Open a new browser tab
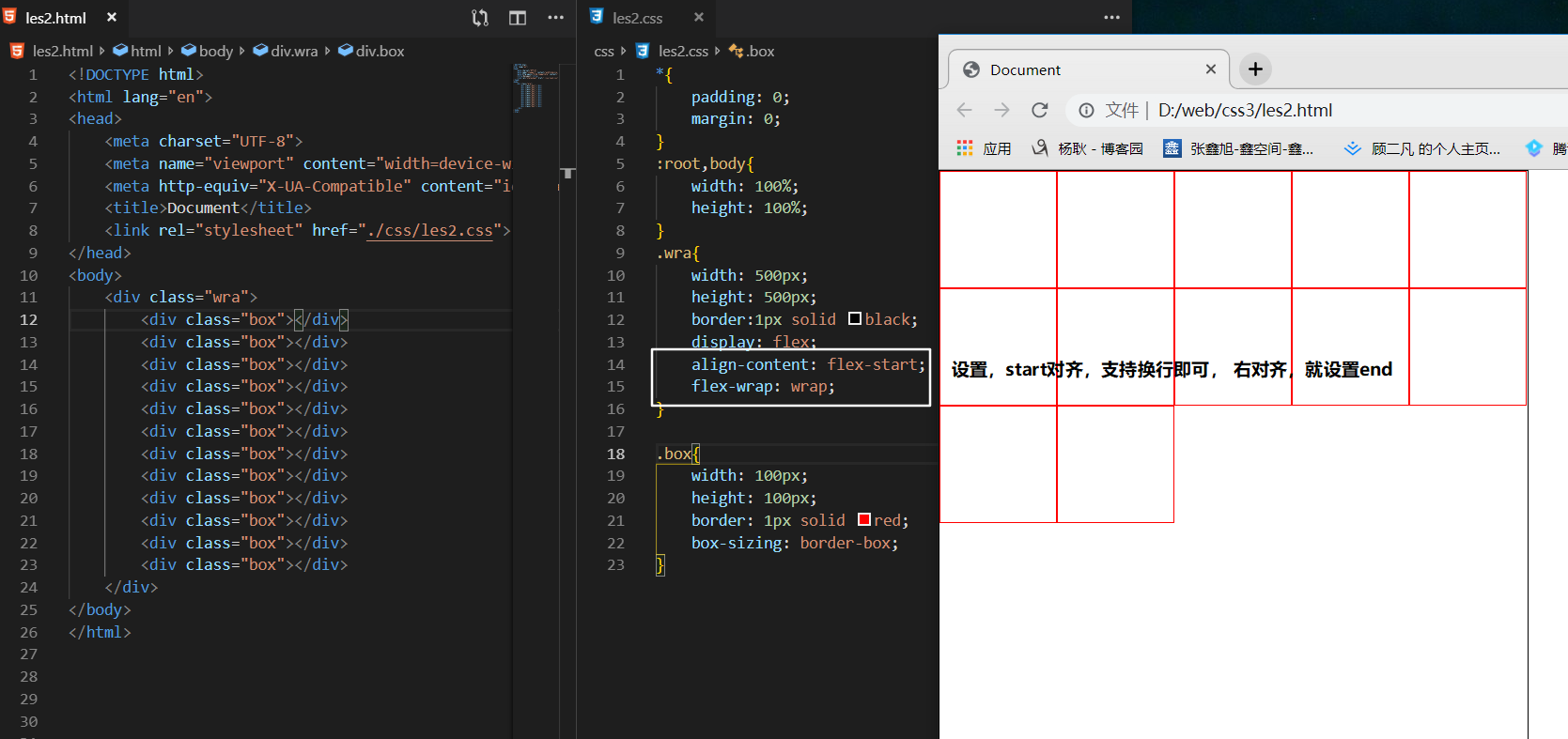 point(1255,69)
